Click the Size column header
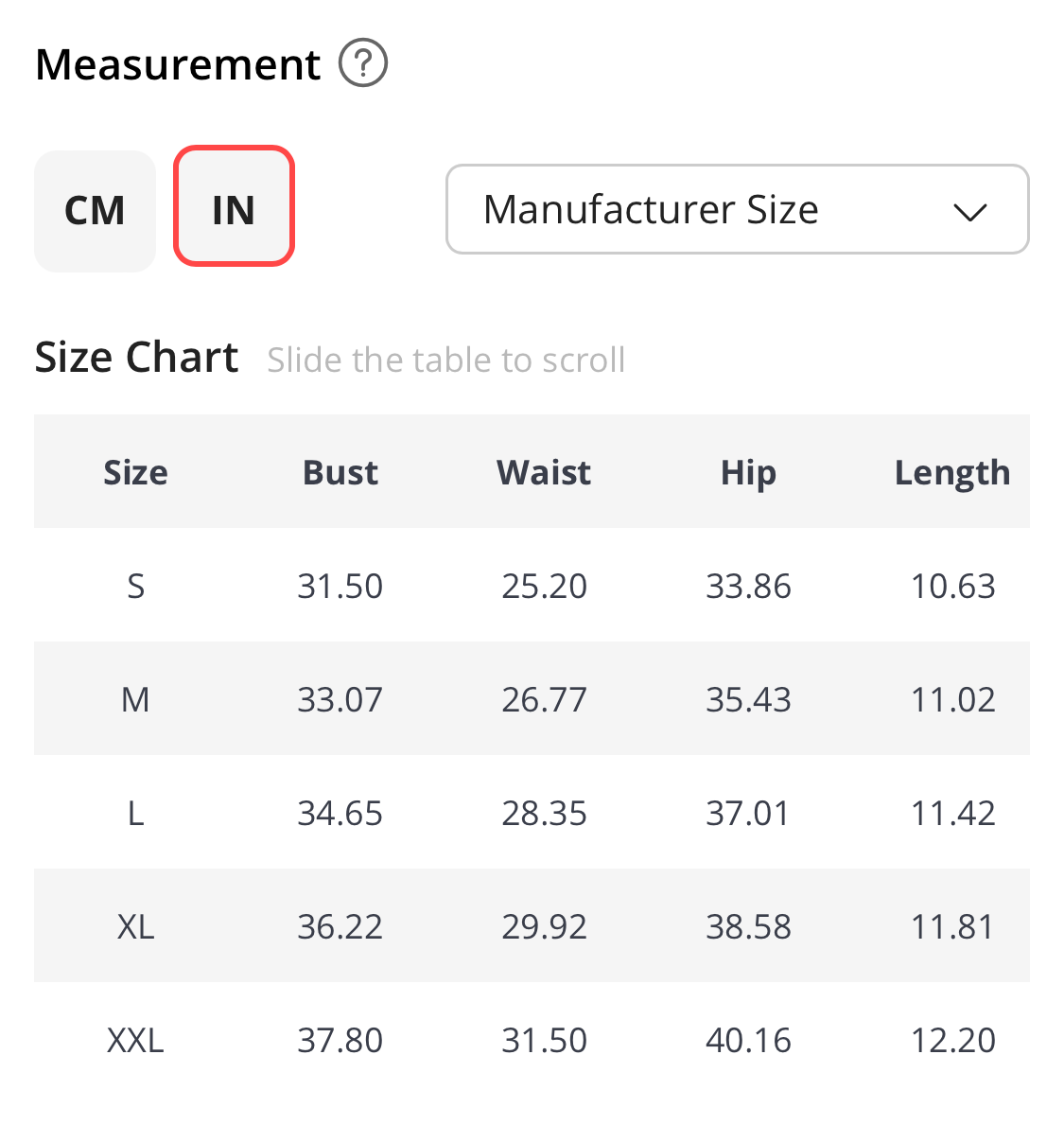 pyautogui.click(x=135, y=473)
